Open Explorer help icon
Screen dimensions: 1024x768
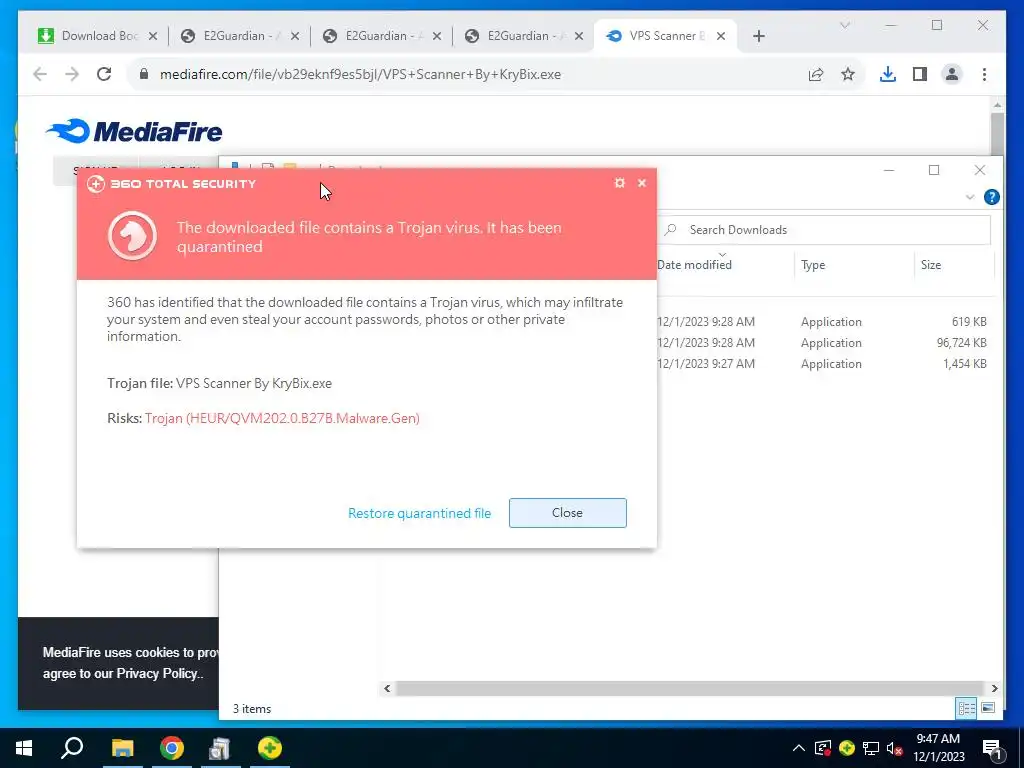click(991, 197)
